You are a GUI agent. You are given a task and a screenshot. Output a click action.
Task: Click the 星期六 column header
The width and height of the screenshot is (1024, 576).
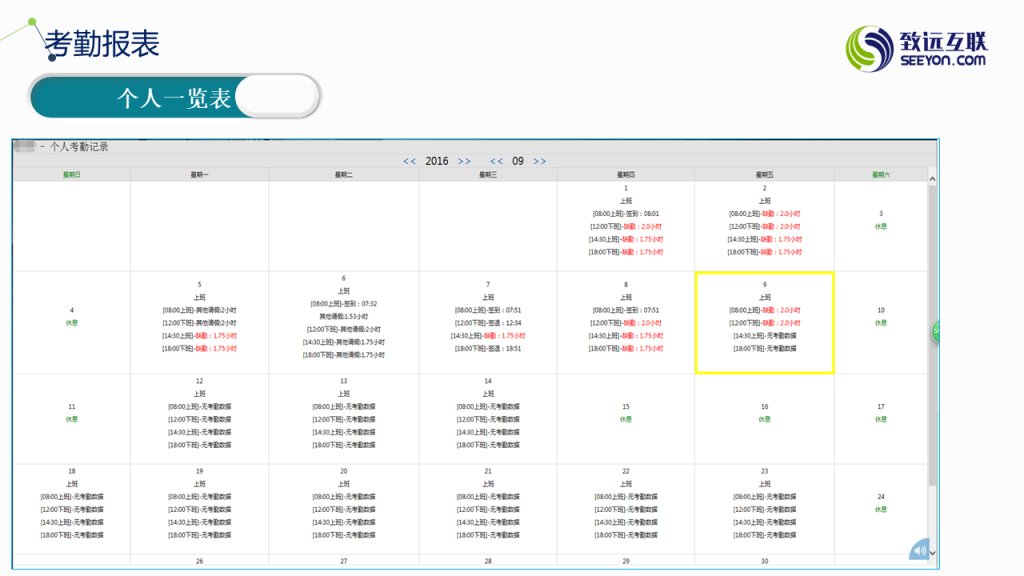pyautogui.click(x=880, y=174)
